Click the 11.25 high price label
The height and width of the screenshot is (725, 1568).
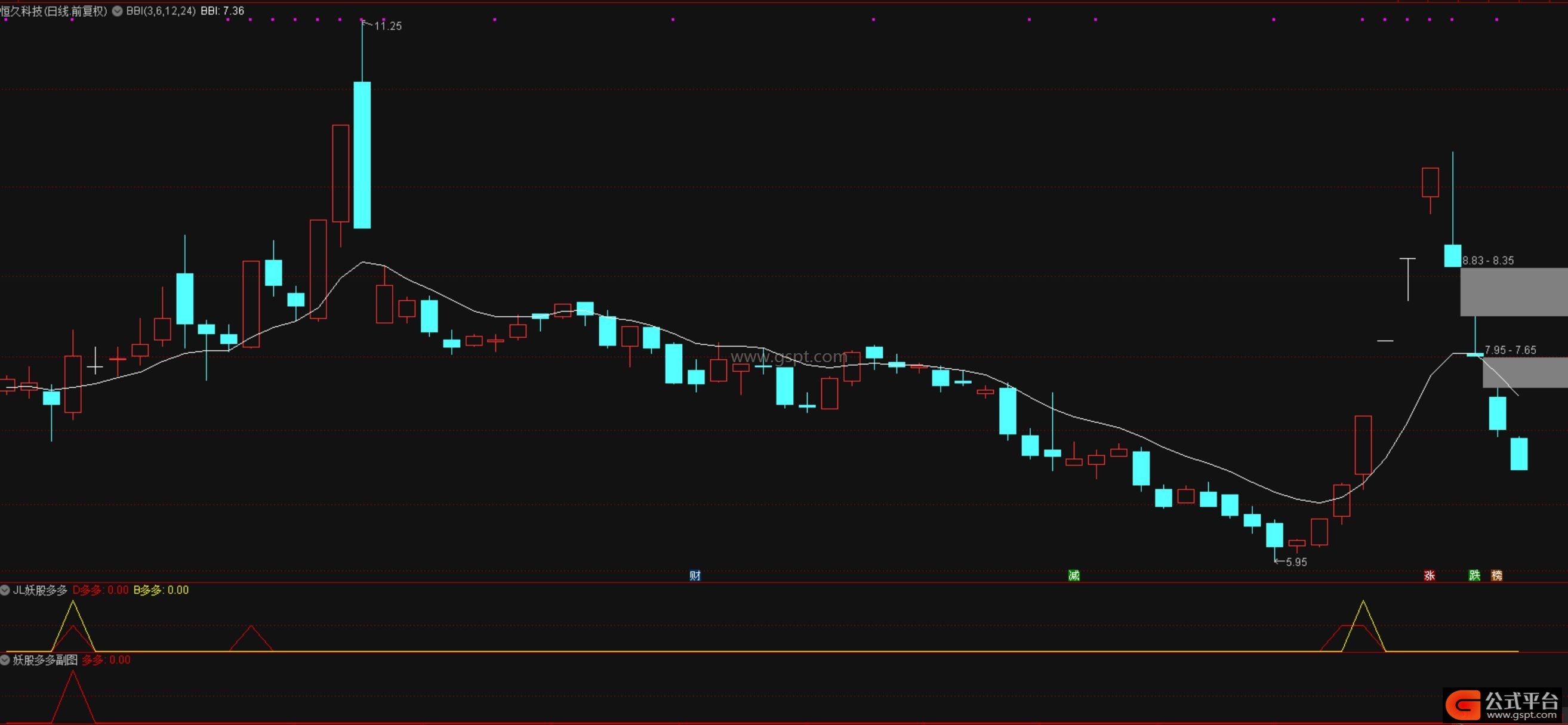(388, 26)
